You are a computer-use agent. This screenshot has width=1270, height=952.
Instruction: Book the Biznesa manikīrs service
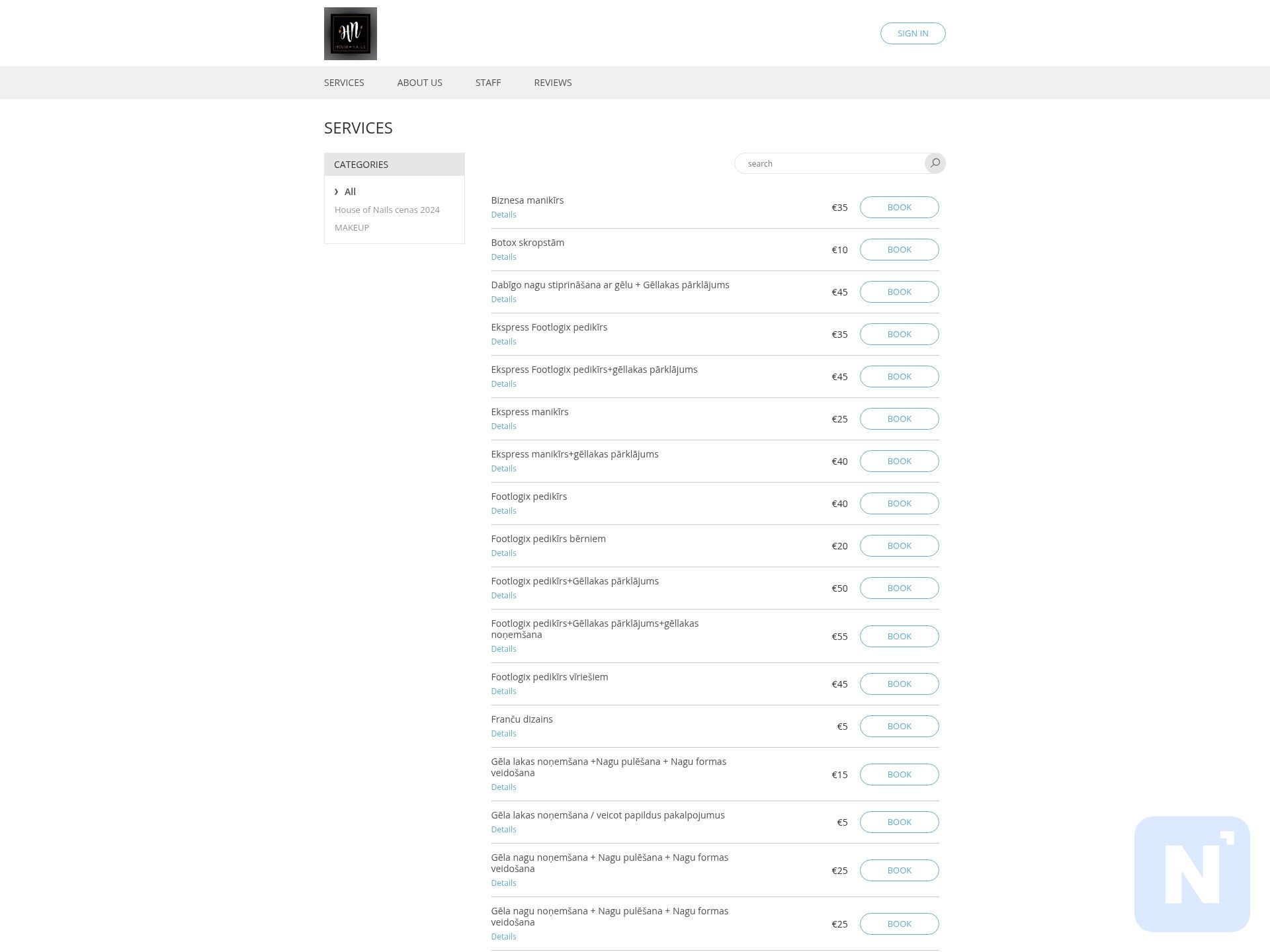point(899,207)
